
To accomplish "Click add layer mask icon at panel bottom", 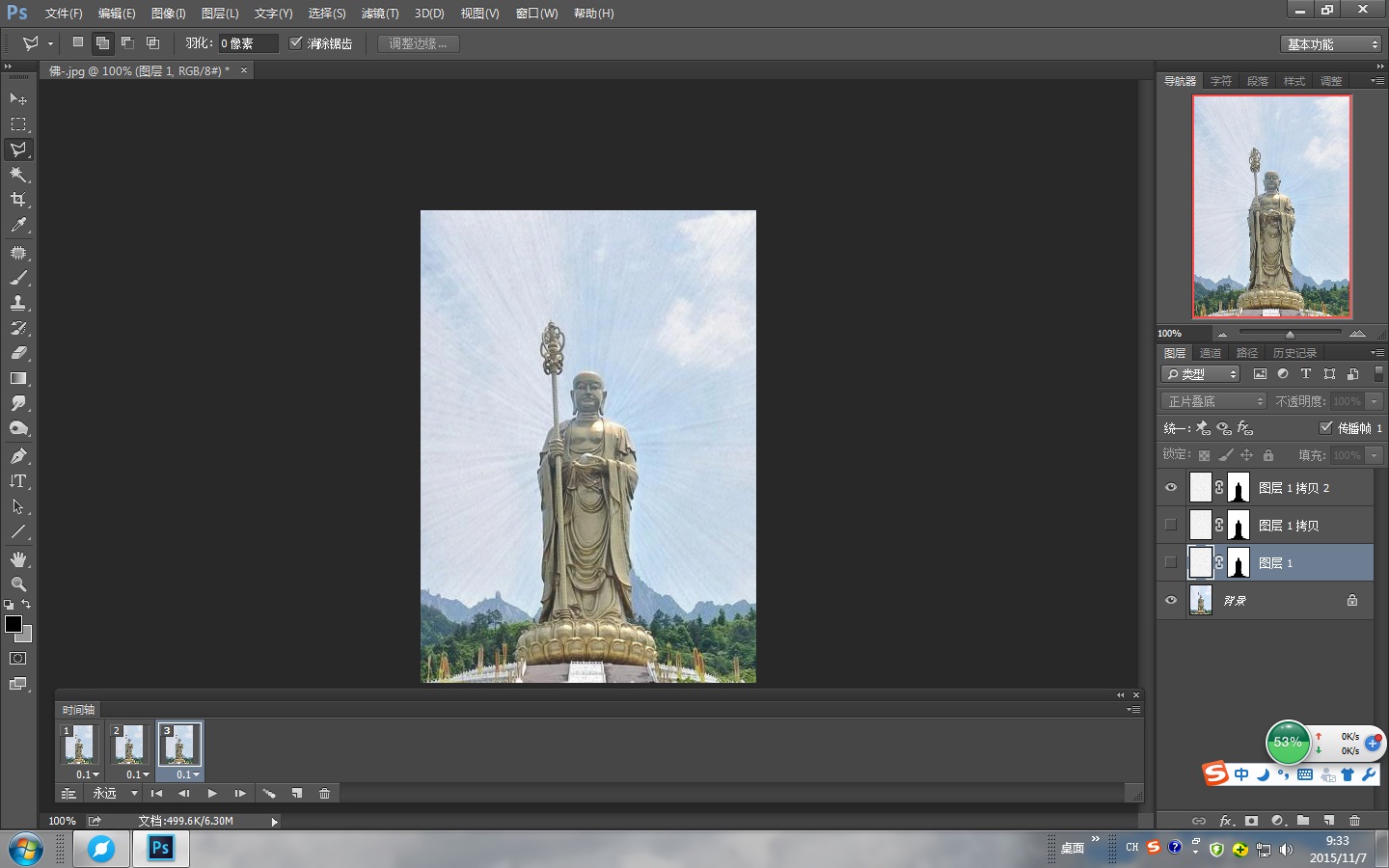I will point(1251,821).
